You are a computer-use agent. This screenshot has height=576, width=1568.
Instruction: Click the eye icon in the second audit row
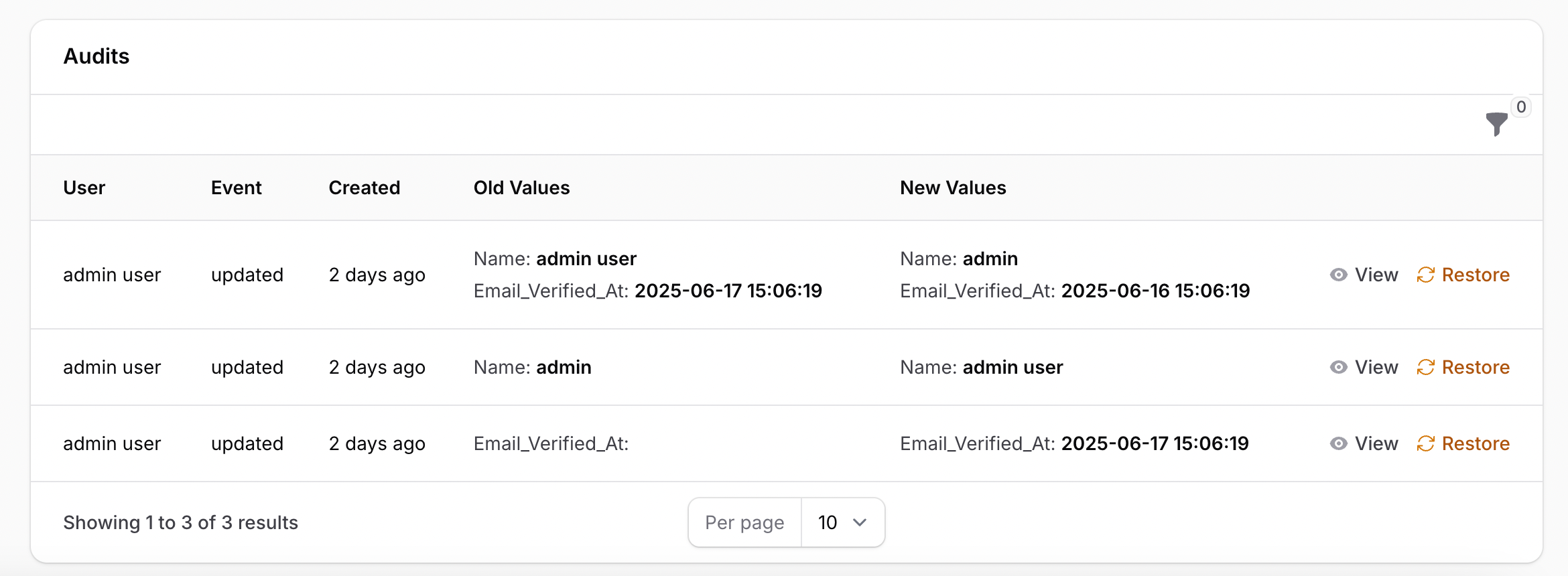[x=1338, y=367]
